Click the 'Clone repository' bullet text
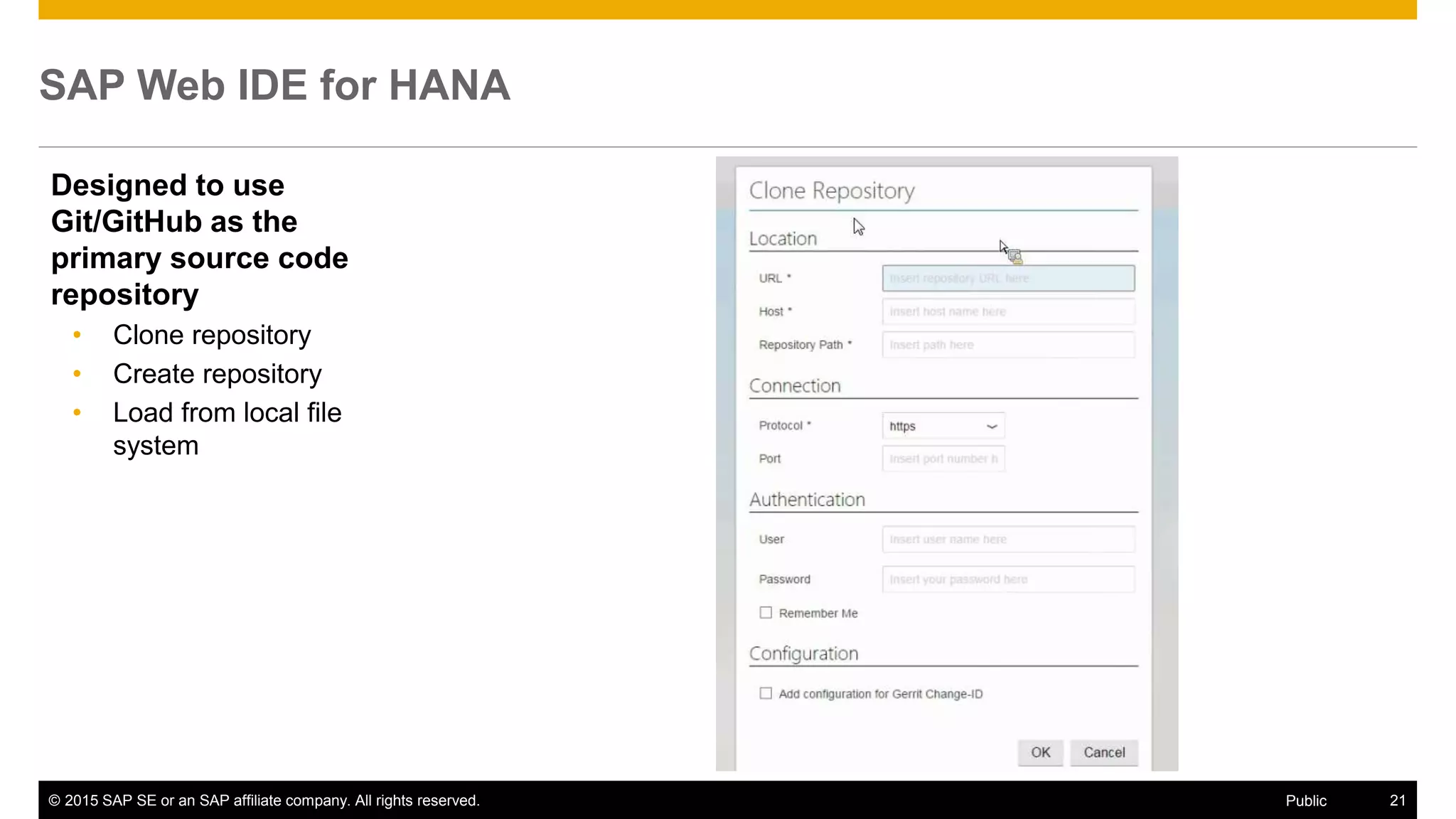 (x=212, y=336)
